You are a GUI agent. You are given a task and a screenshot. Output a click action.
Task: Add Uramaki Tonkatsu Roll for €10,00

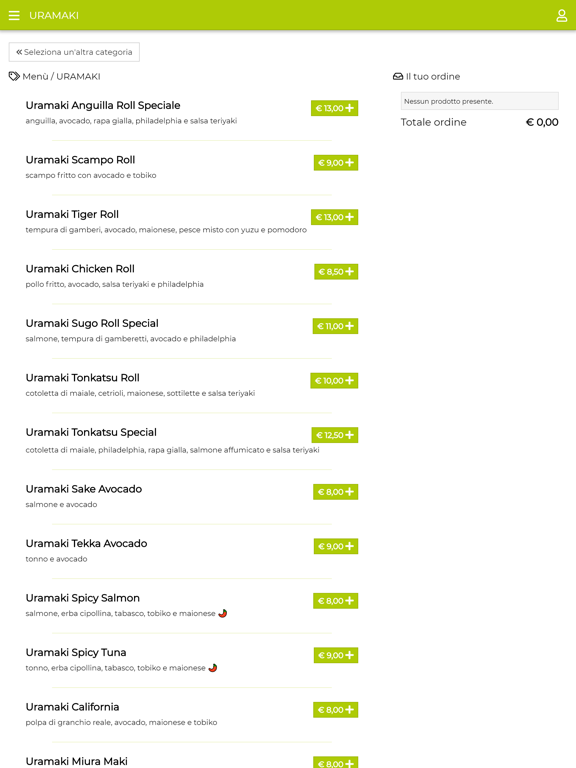pos(334,381)
